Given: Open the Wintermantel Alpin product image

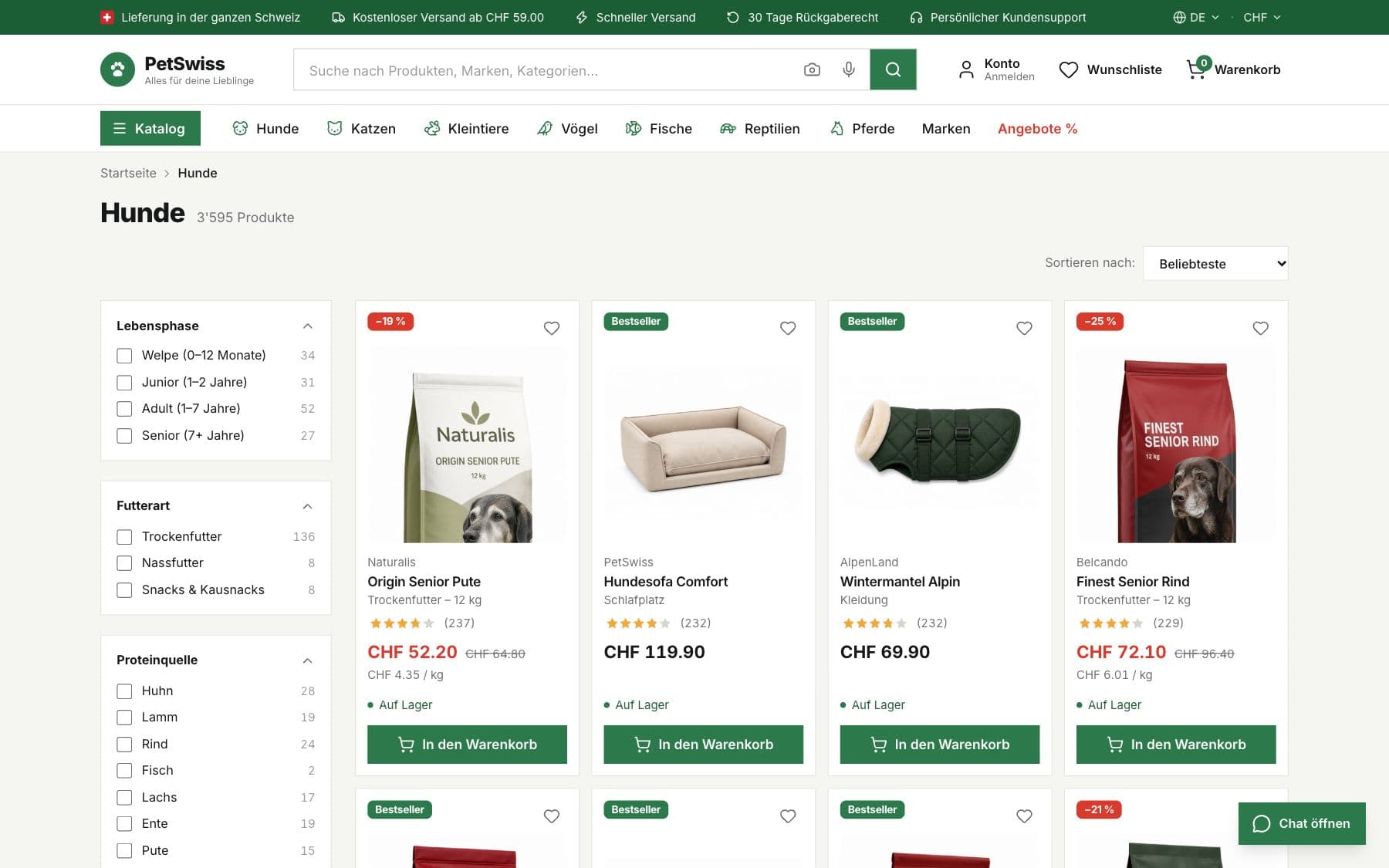Looking at the screenshot, I should [x=939, y=443].
